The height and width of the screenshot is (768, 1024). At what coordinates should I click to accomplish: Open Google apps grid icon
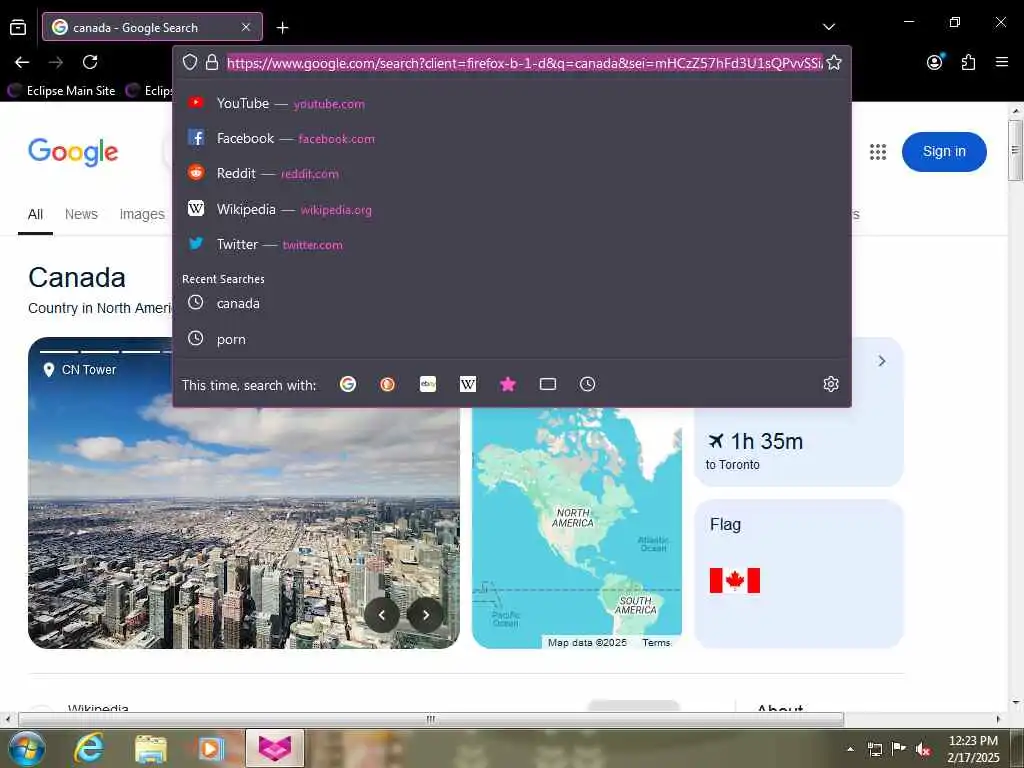coord(878,152)
